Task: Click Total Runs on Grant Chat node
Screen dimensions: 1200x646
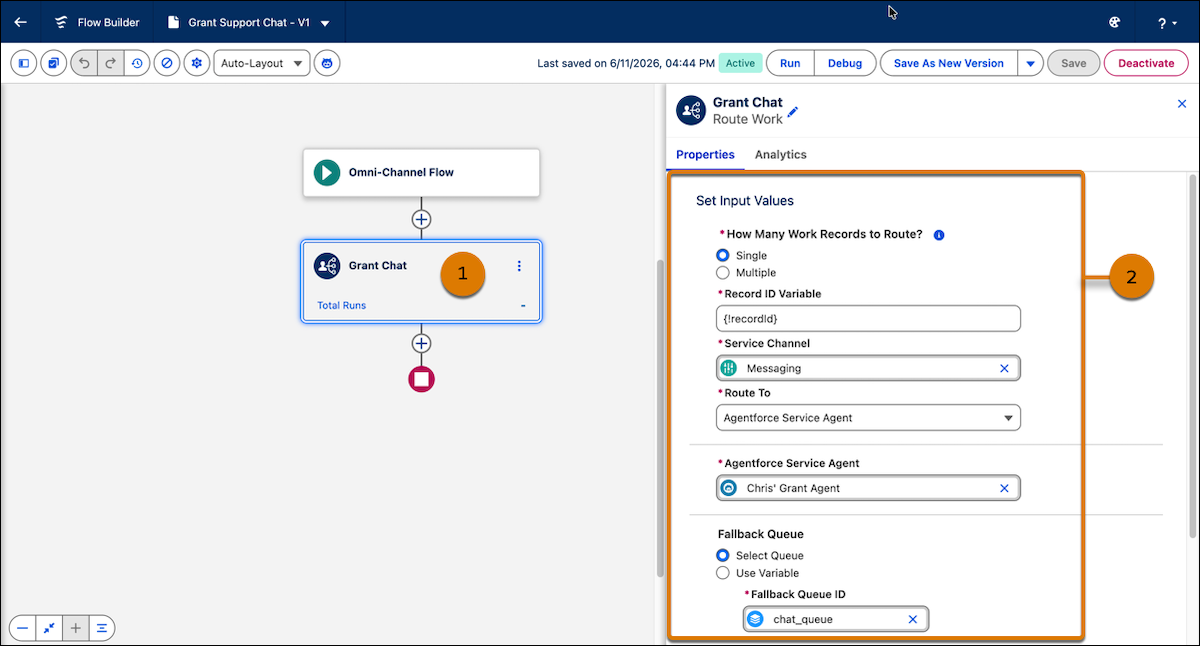Action: click(341, 305)
